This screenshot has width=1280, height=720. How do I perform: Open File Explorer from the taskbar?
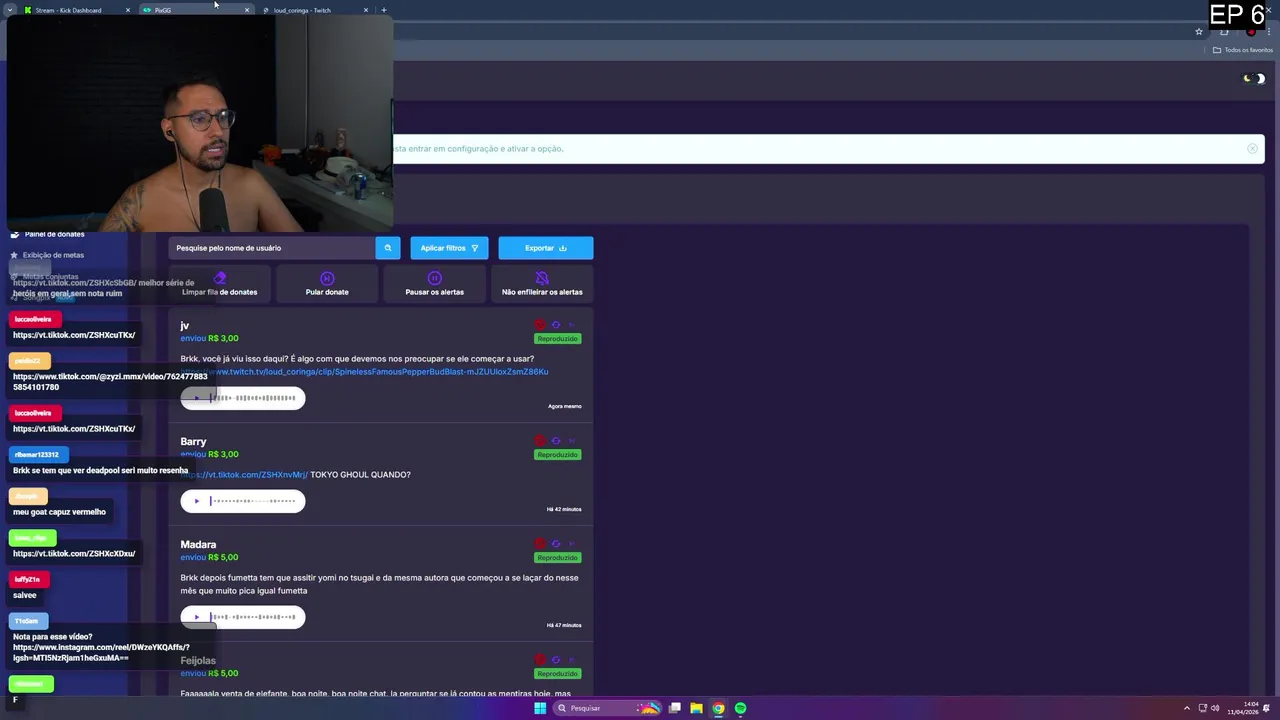[x=696, y=708]
